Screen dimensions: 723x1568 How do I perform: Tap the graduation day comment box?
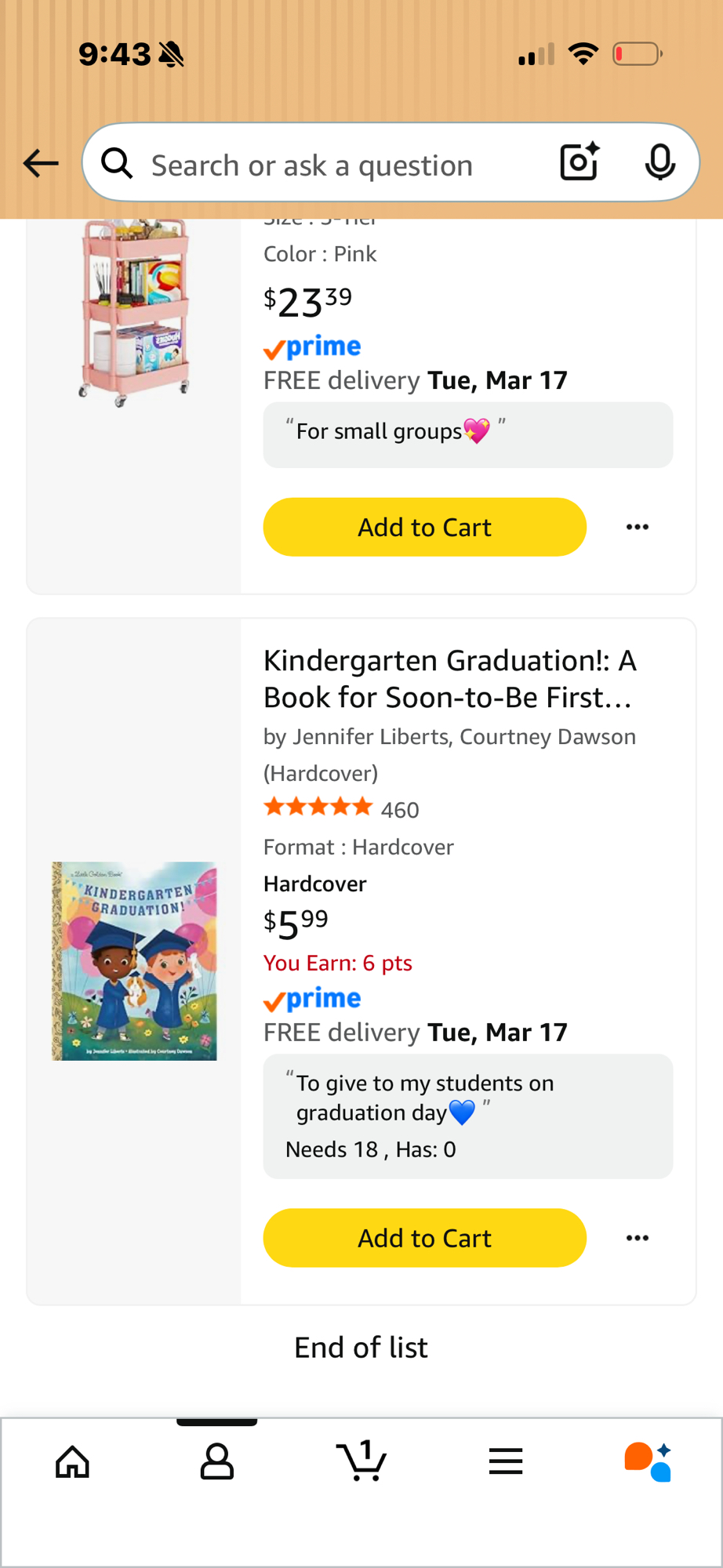tap(467, 1115)
